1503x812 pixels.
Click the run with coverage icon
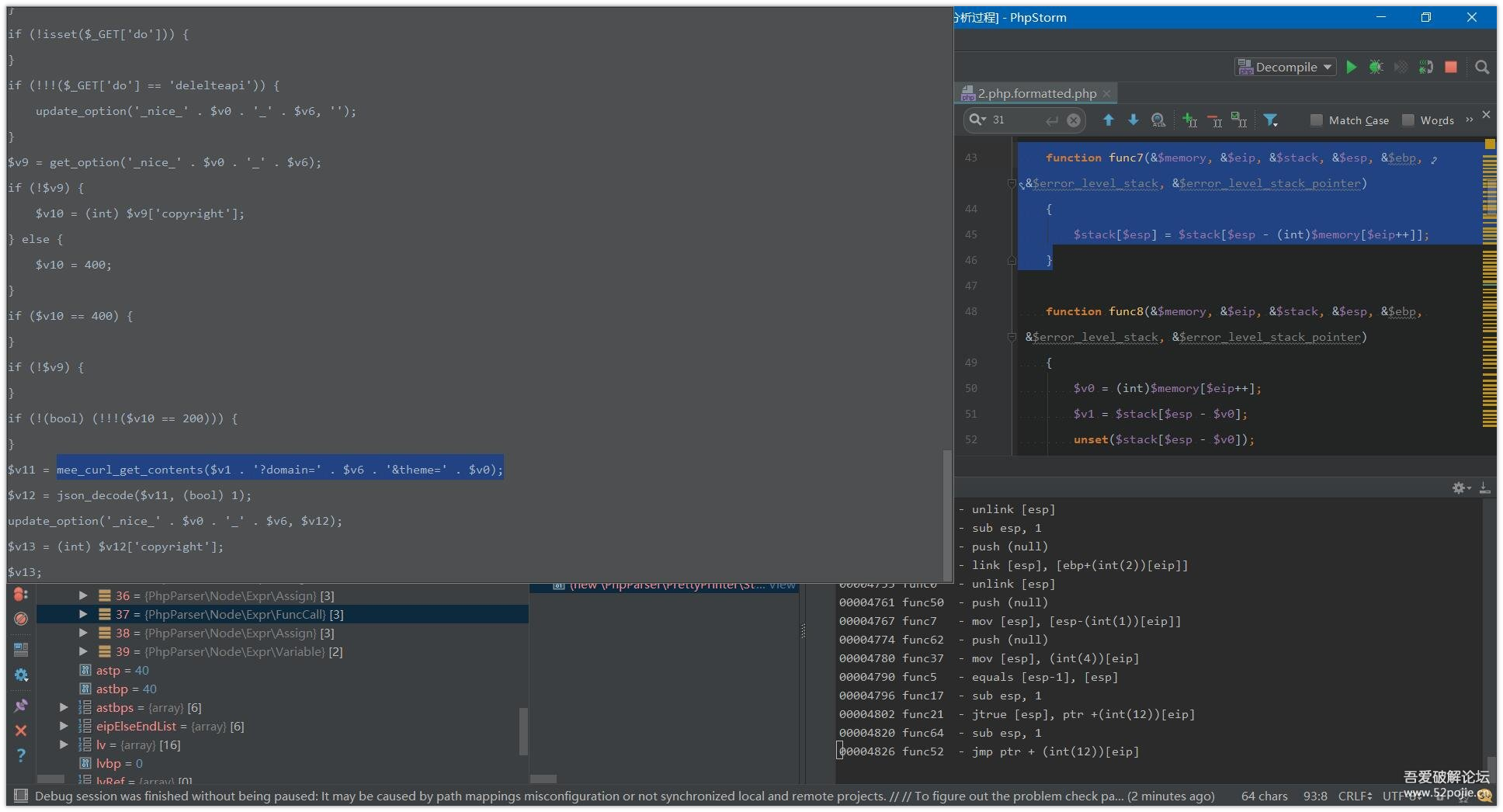coord(1401,67)
